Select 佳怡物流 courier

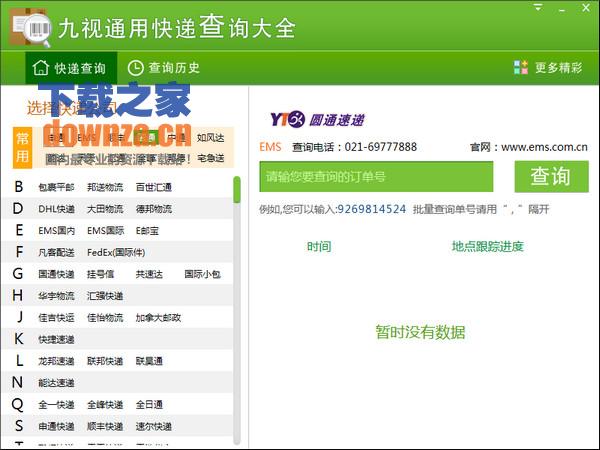tap(105, 318)
